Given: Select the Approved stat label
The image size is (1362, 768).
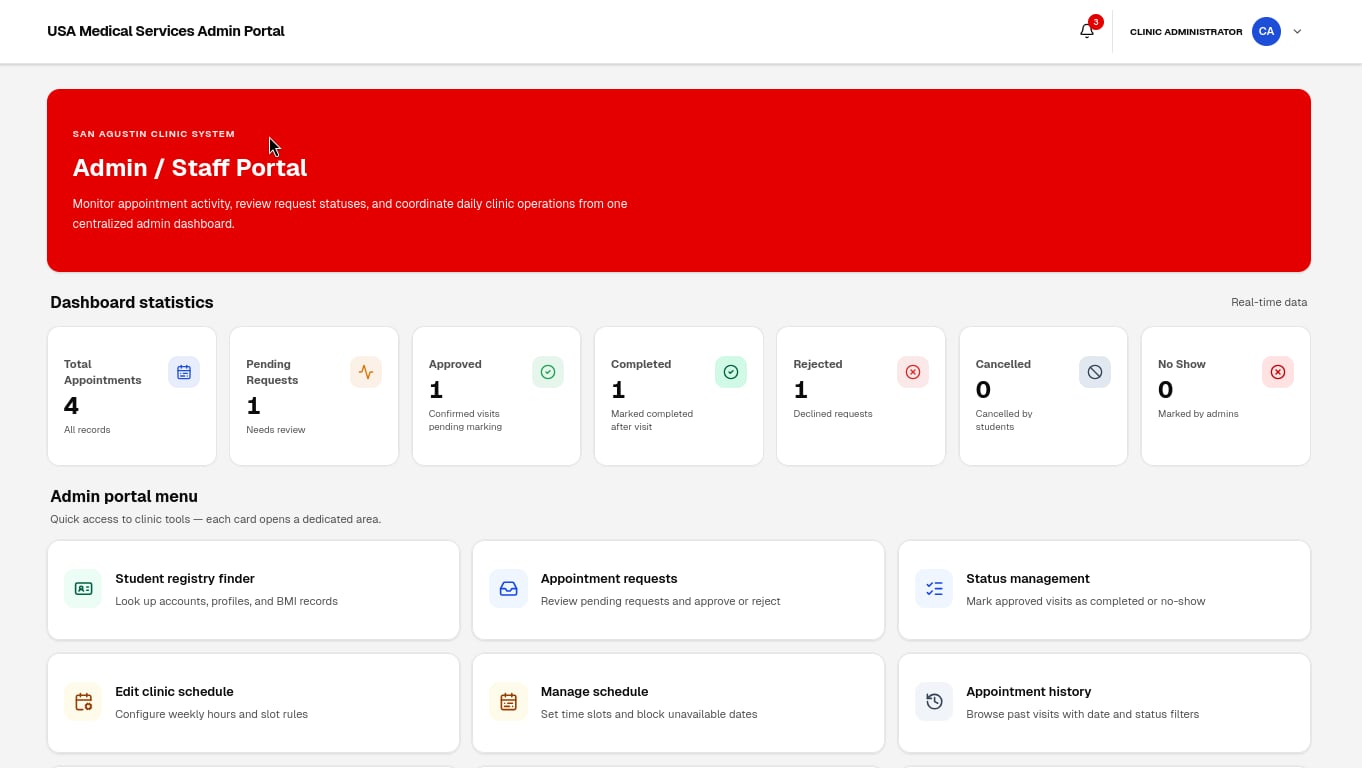Looking at the screenshot, I should click(x=455, y=364).
